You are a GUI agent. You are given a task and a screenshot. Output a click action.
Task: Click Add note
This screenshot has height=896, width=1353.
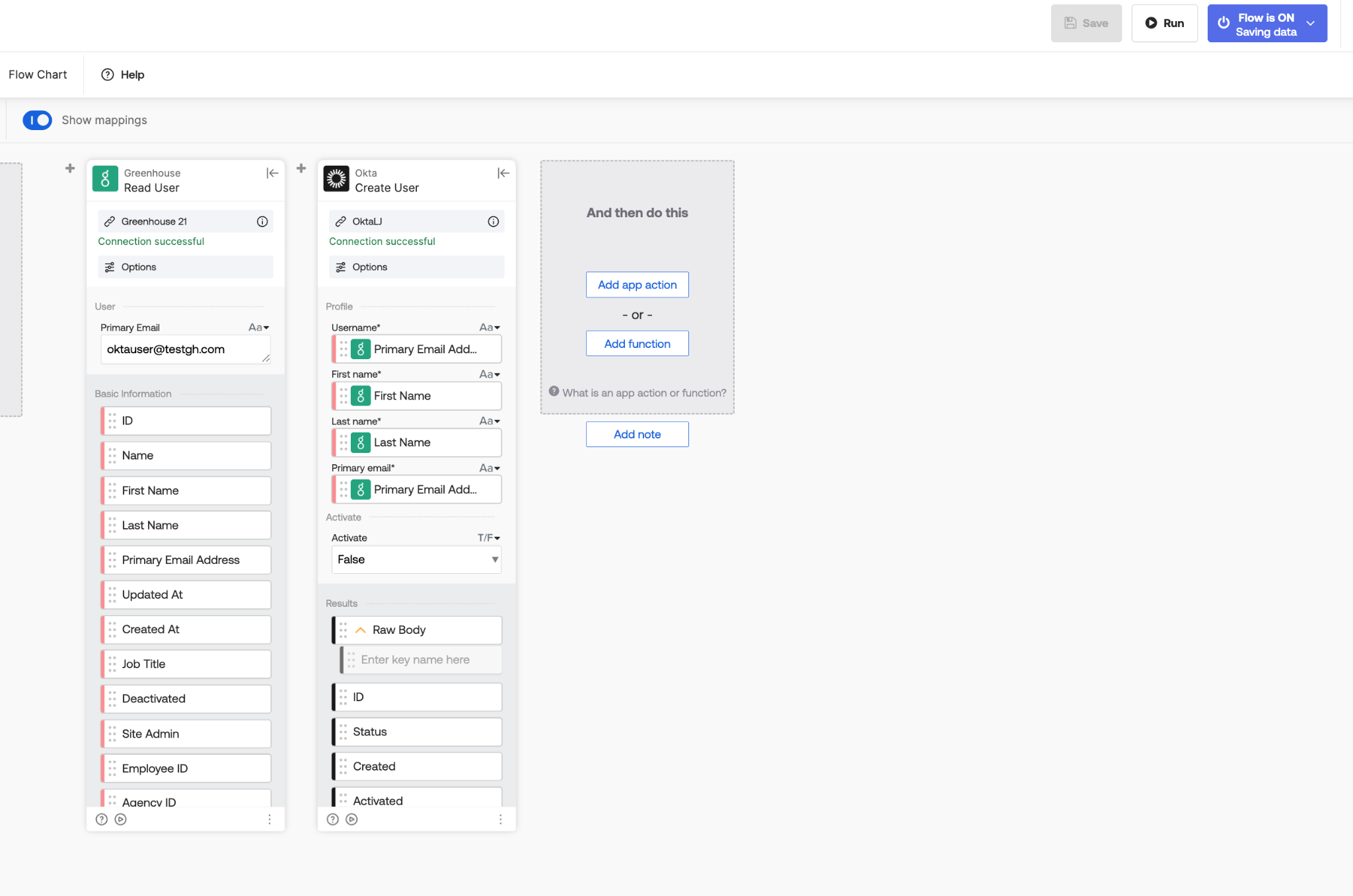click(x=638, y=434)
